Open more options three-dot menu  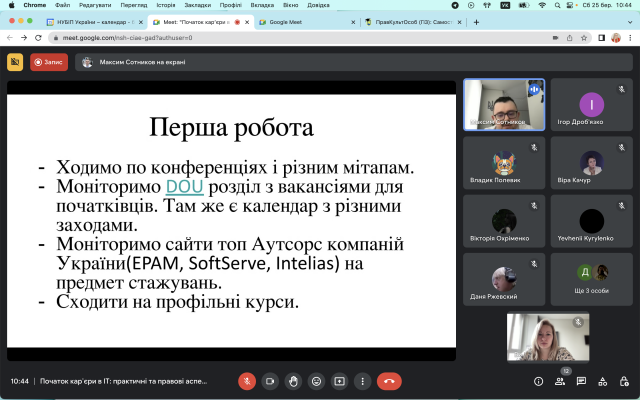(x=362, y=381)
